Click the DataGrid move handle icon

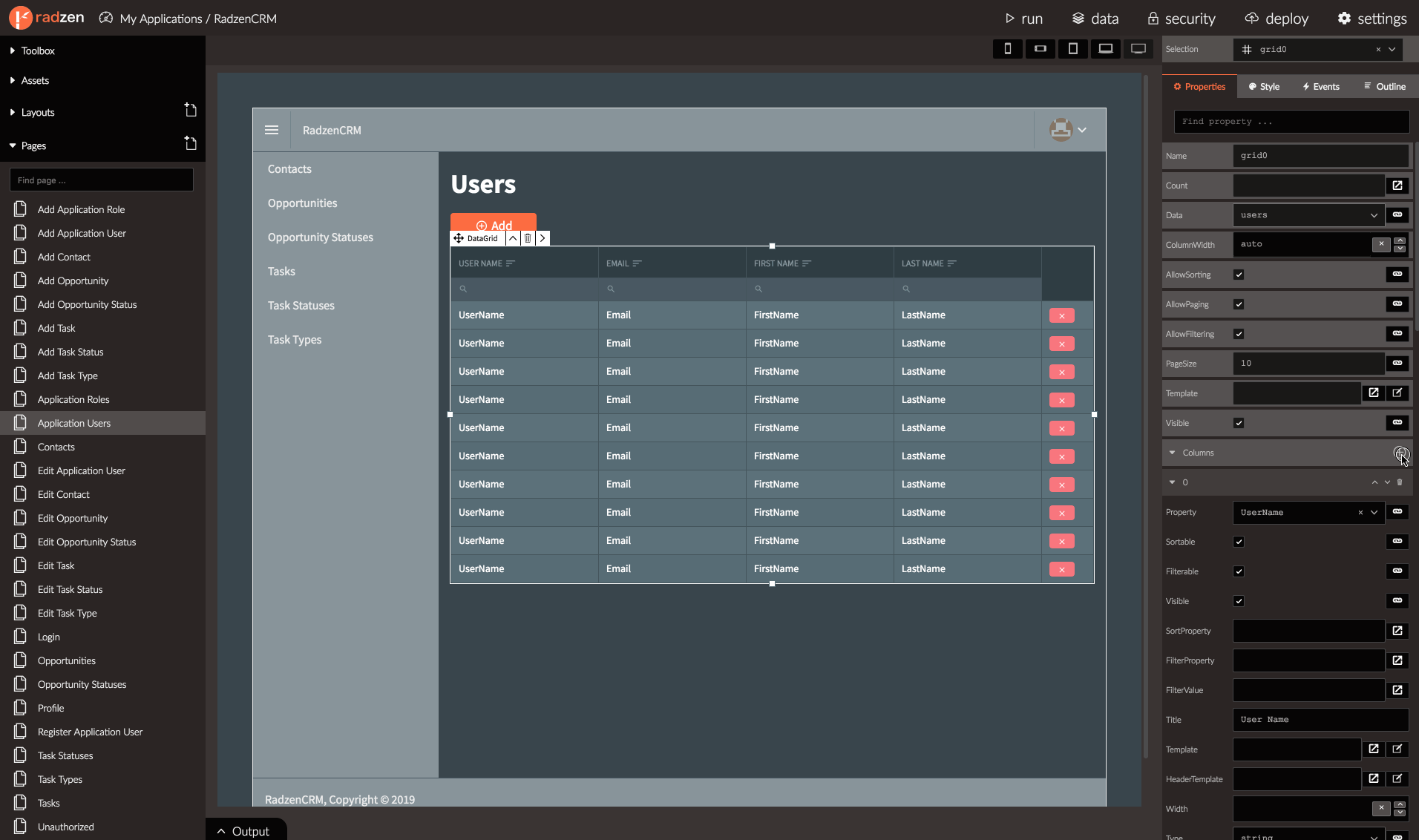click(459, 238)
